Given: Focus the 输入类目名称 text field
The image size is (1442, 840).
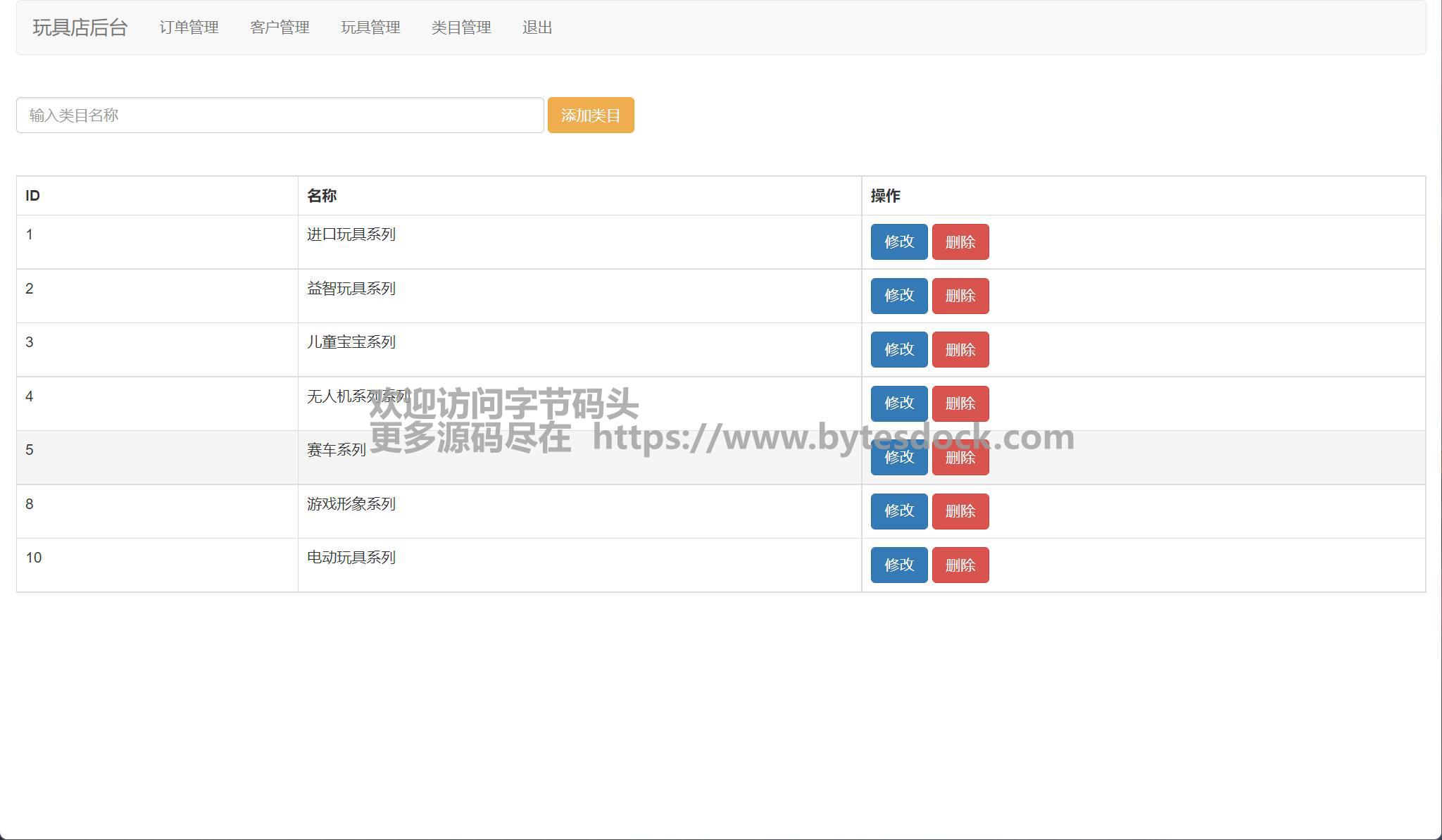Looking at the screenshot, I should click(280, 115).
